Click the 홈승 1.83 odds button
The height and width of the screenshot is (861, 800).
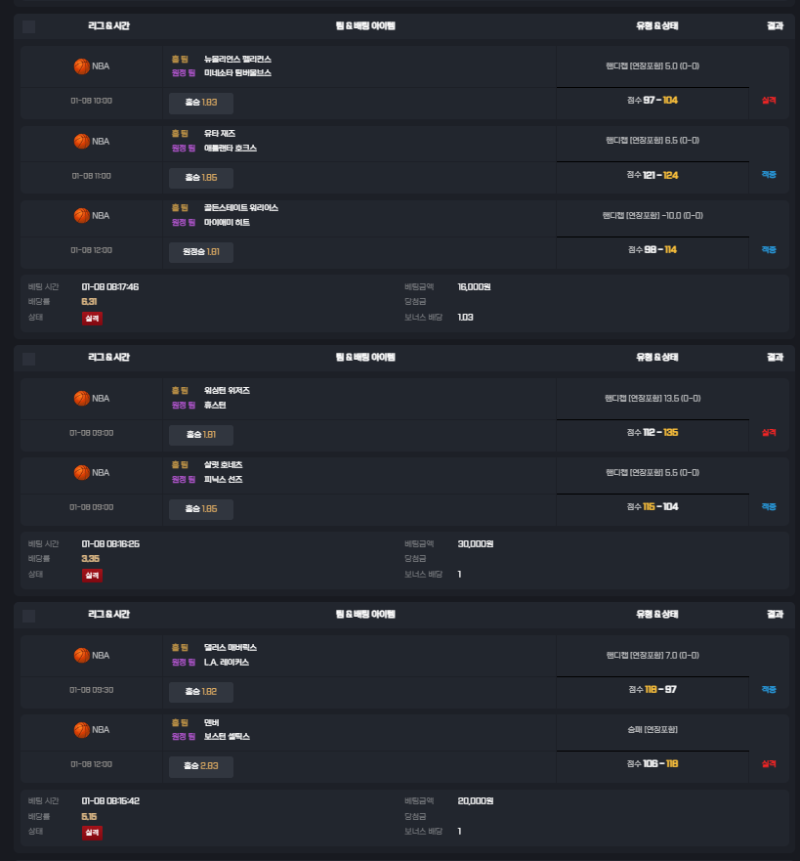[x=201, y=103]
